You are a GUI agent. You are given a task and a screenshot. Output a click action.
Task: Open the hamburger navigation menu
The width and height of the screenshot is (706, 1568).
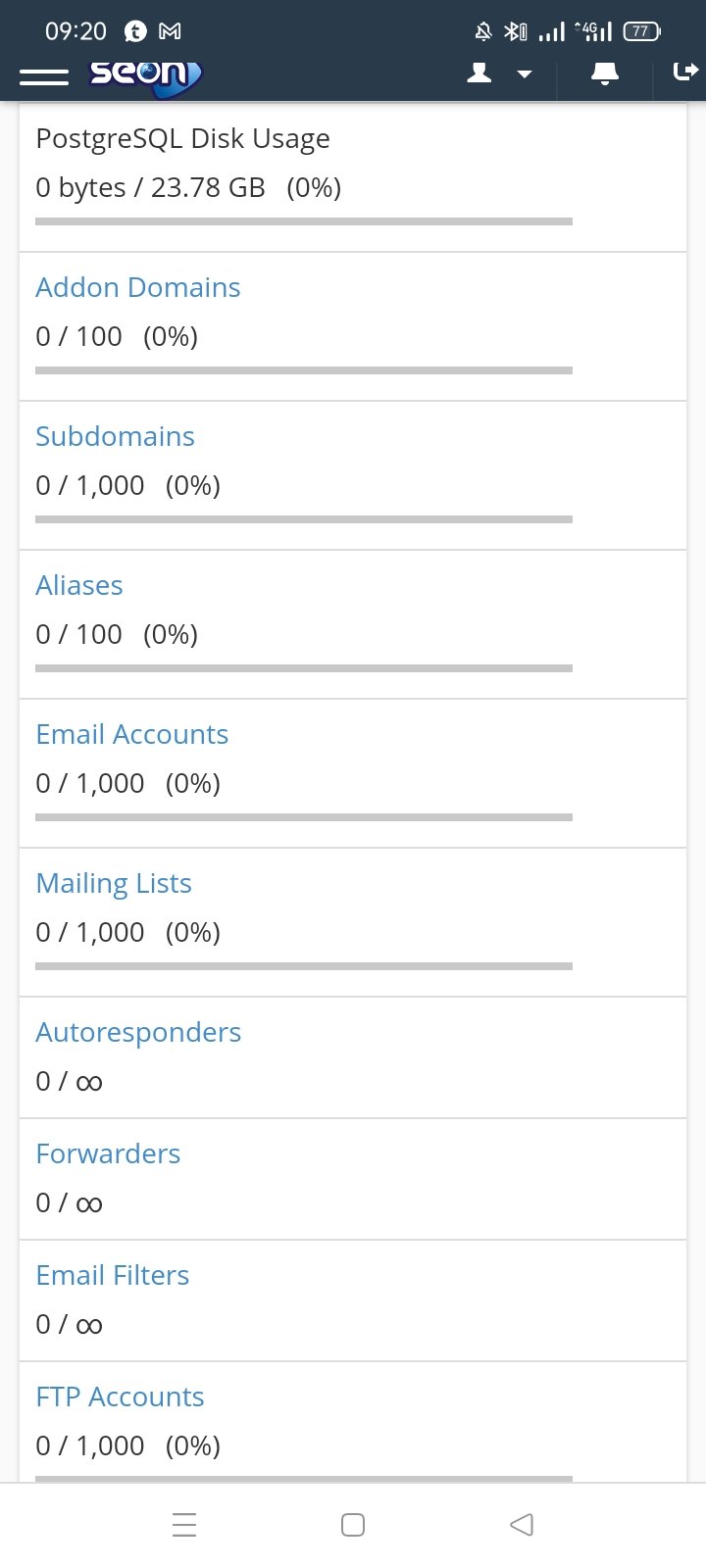(x=44, y=76)
